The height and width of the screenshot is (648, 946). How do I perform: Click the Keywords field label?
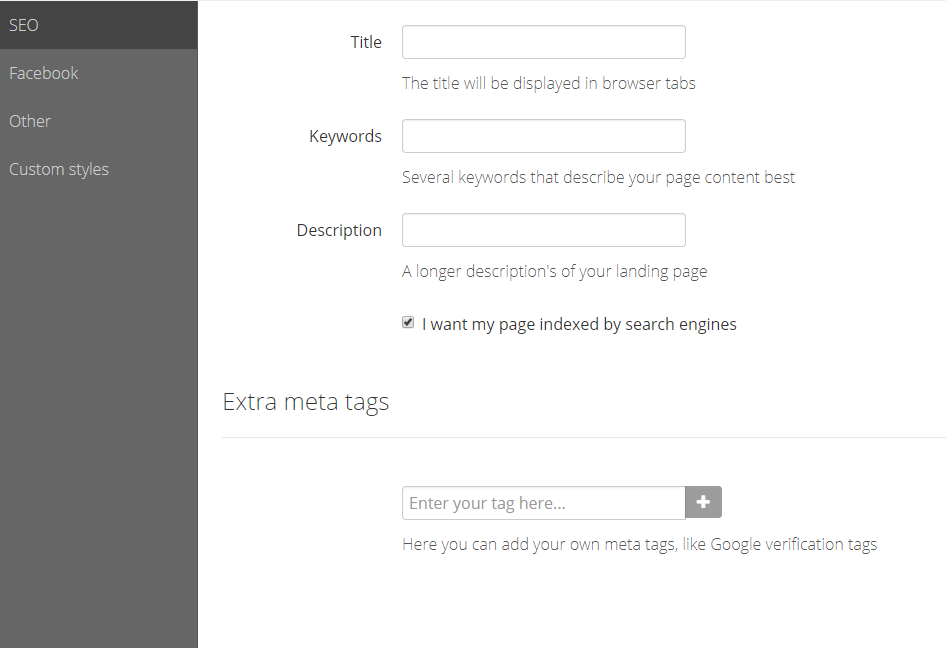345,136
